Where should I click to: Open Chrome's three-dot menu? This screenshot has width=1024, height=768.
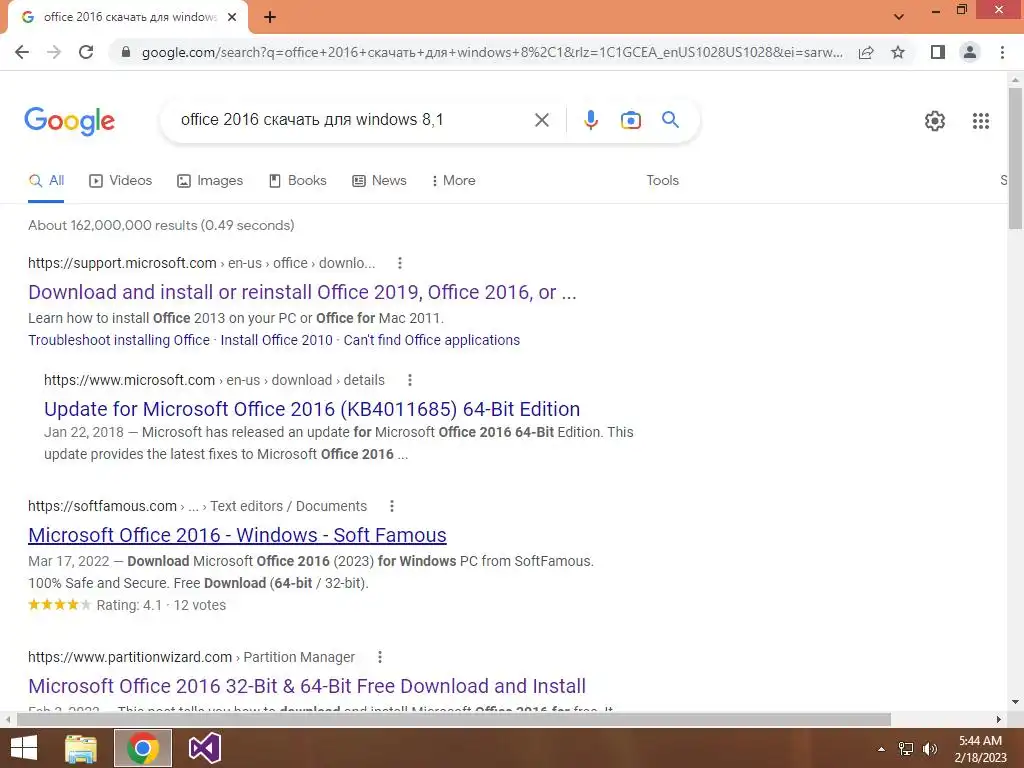pyautogui.click(x=1002, y=52)
